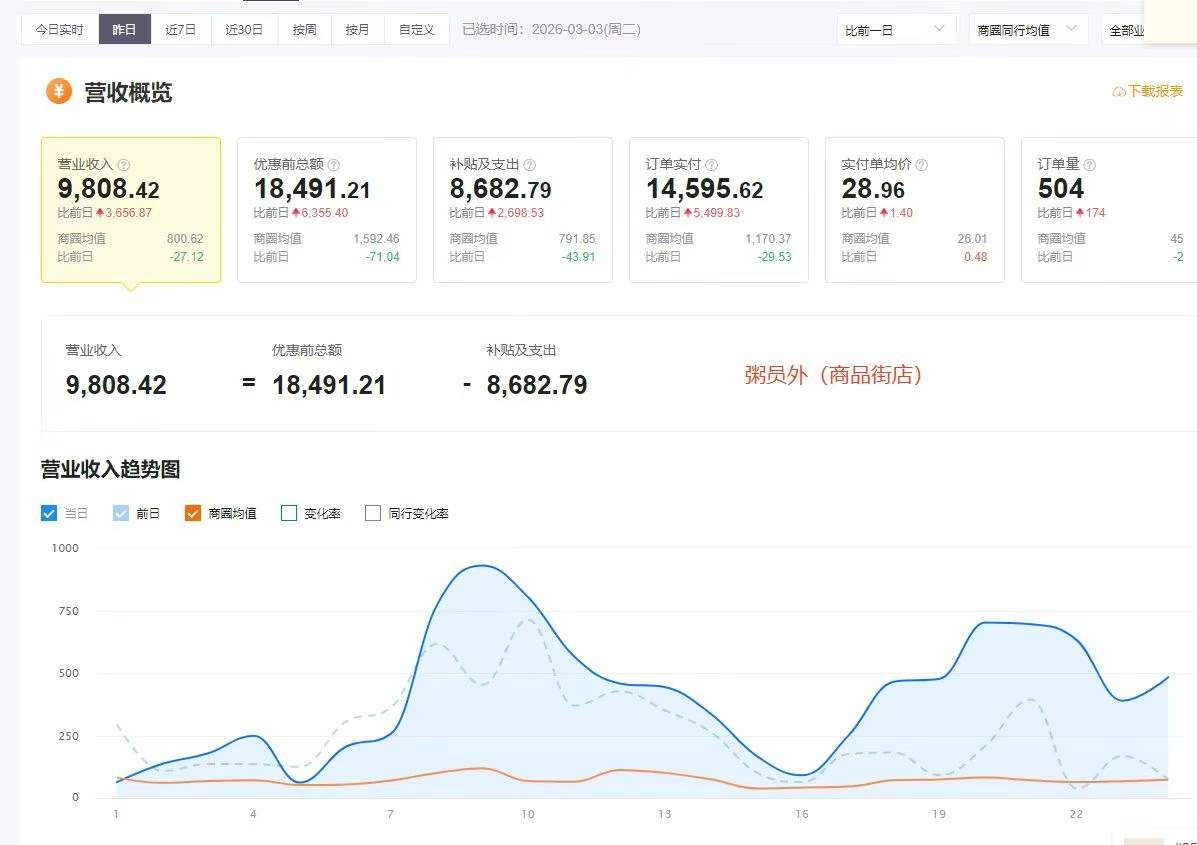The width and height of the screenshot is (1197, 845).
Task: Open the 全部业务 dropdown on the right
Action: [x=1130, y=30]
